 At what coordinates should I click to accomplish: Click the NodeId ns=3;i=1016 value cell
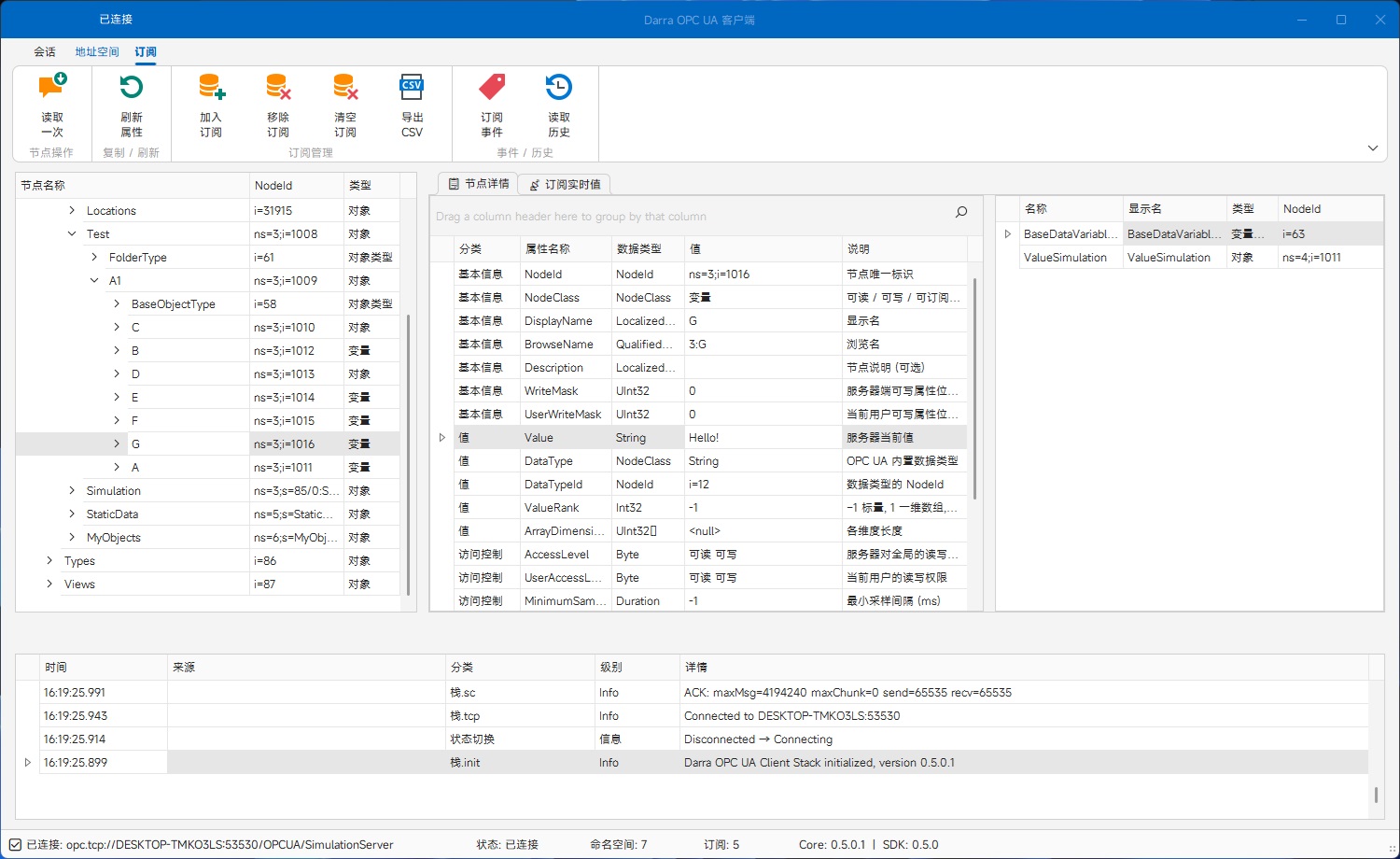[763, 275]
